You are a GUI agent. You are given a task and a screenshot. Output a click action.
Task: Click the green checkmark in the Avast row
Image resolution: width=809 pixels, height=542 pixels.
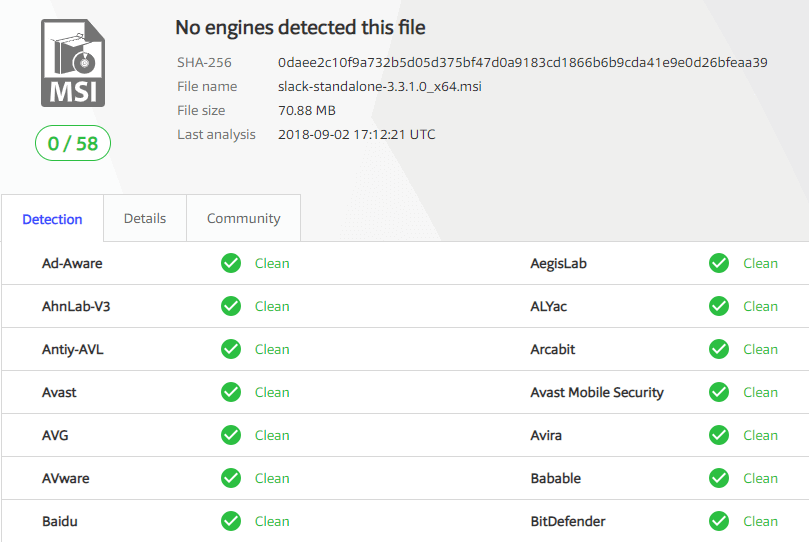231,392
